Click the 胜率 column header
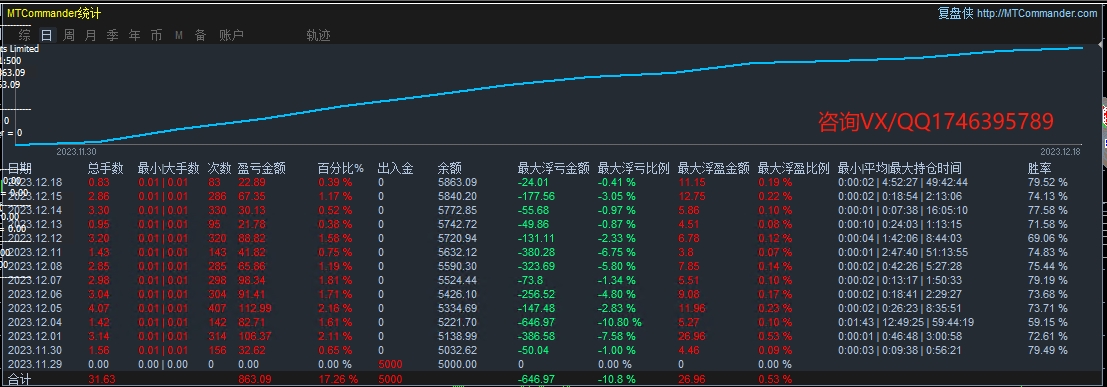This screenshot has height=387, width=1107. (x=1040, y=168)
